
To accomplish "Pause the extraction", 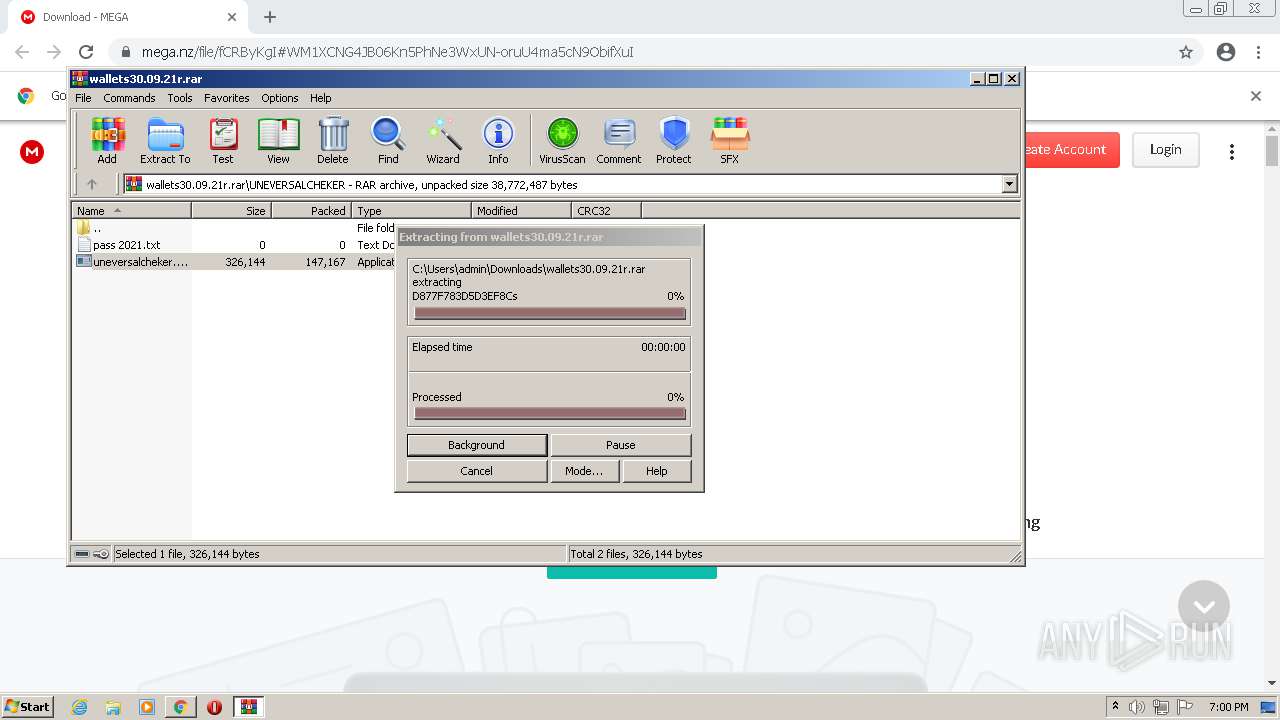I will tap(621, 445).
